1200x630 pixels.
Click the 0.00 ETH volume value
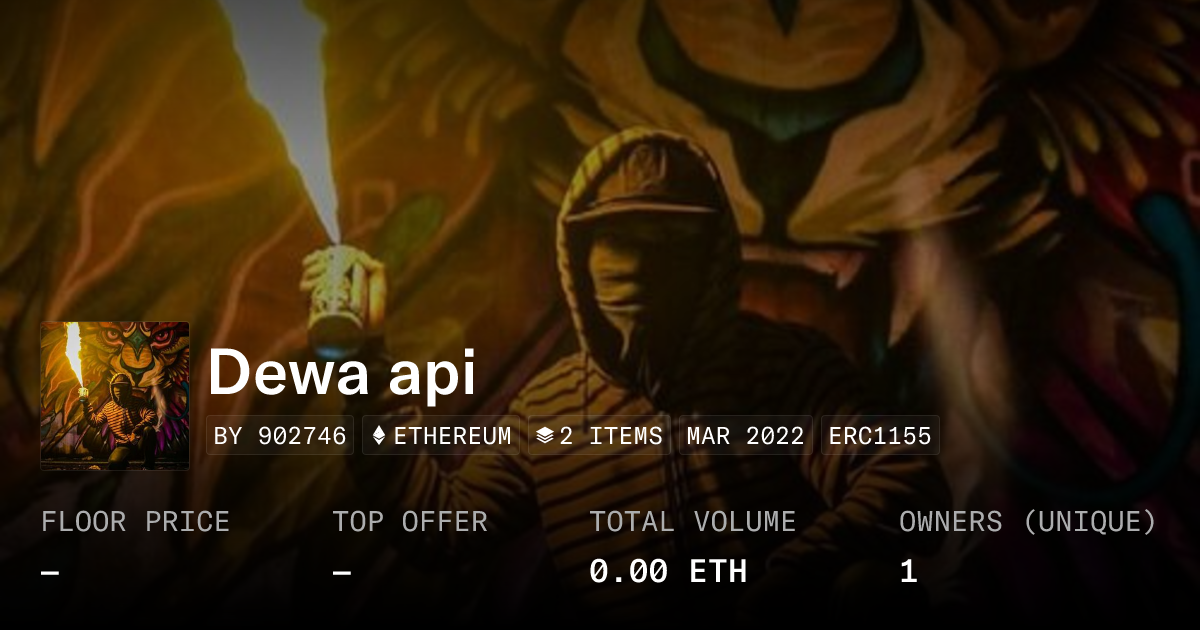(668, 572)
